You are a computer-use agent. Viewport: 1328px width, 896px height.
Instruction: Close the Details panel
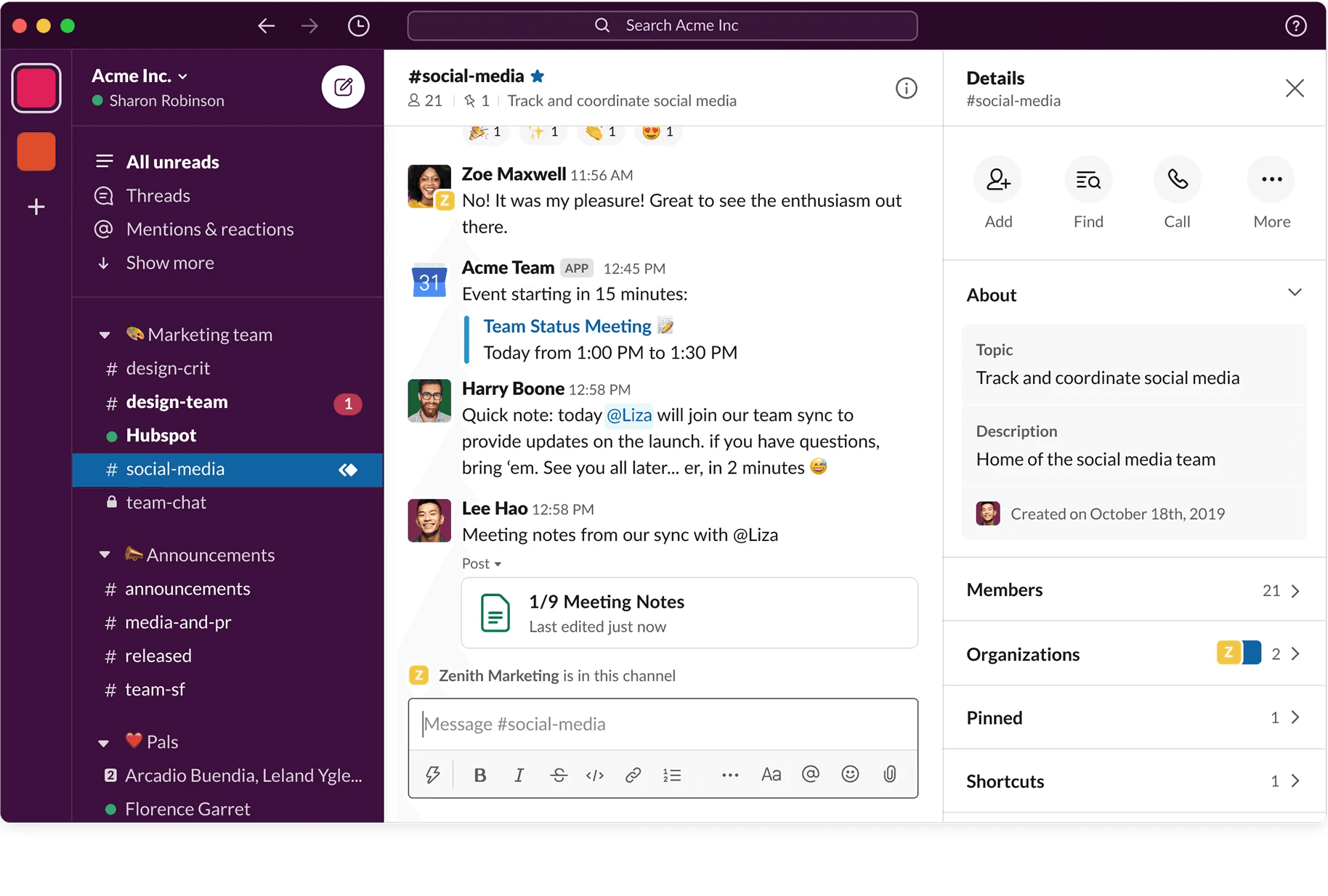click(x=1295, y=89)
